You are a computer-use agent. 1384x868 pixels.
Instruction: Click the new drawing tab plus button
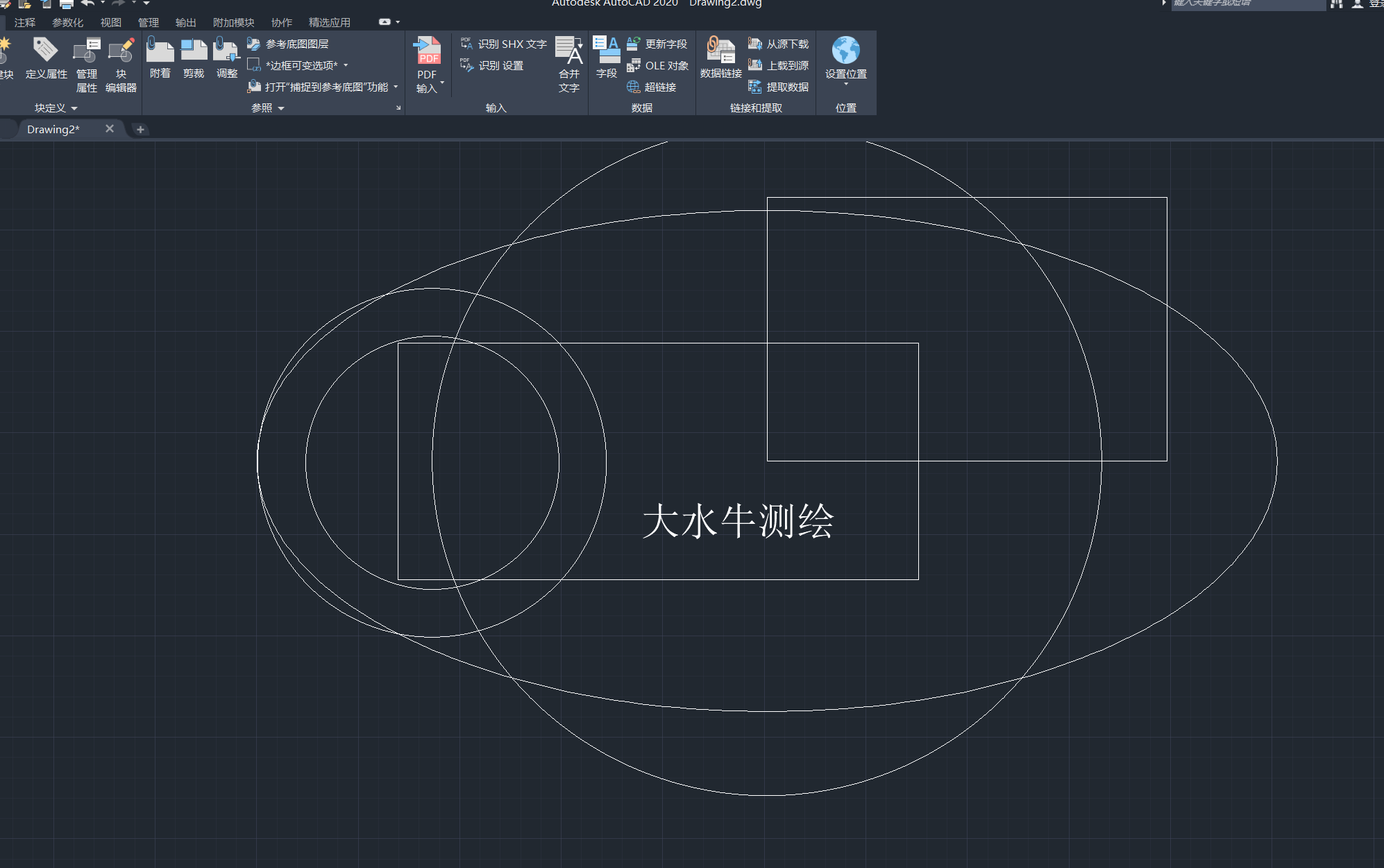click(140, 129)
